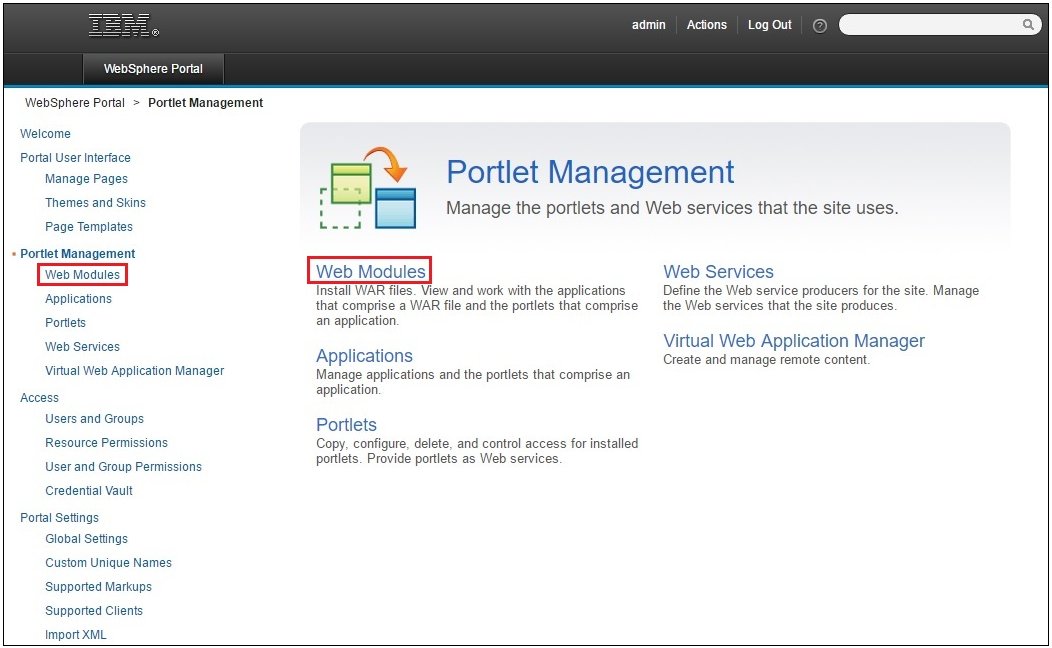Open the admin user menu

point(648,25)
